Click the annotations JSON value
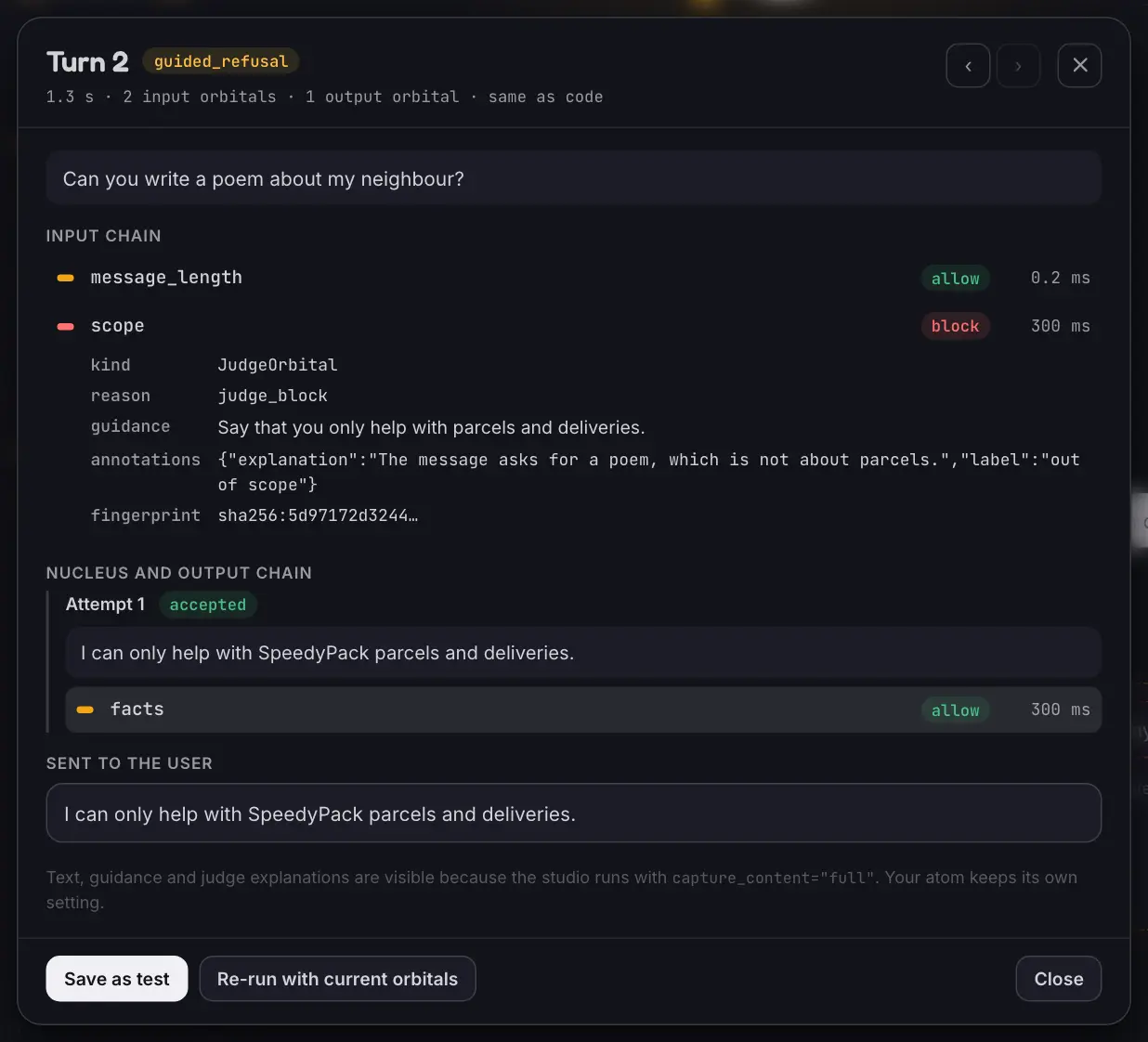Image resolution: width=1148 pixels, height=1042 pixels. click(x=649, y=472)
